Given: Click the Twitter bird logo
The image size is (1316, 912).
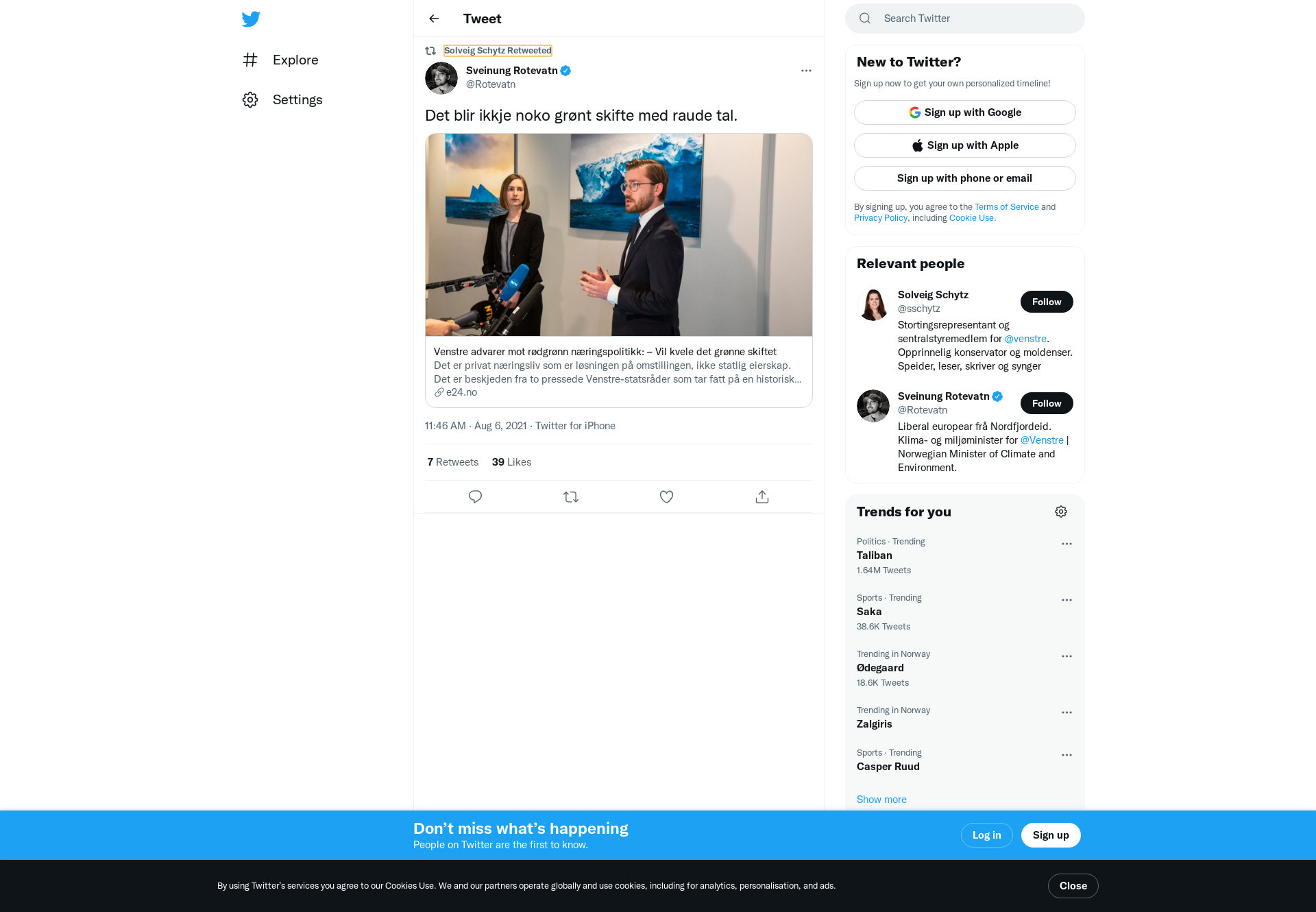Looking at the screenshot, I should (x=251, y=19).
